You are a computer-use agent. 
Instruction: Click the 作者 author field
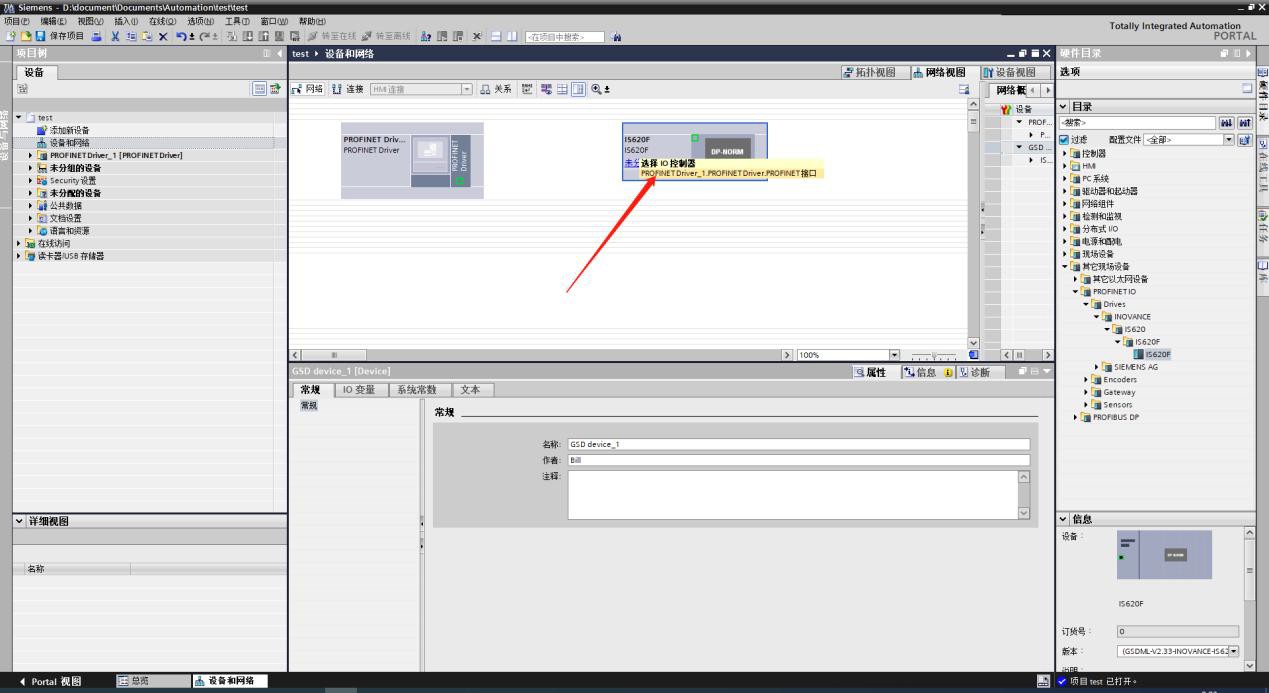pyautogui.click(x=798, y=460)
